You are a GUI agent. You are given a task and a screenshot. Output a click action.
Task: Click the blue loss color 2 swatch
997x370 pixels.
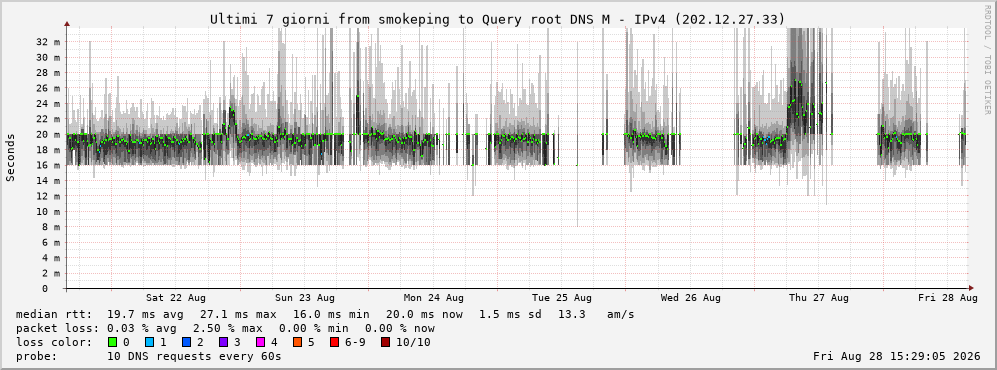(x=187, y=342)
